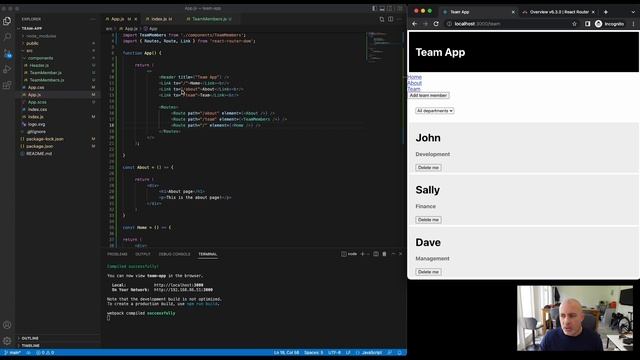Screen dimensions: 640x360
Task: Open package.json in the file explorer
Action: [x=57, y=146]
